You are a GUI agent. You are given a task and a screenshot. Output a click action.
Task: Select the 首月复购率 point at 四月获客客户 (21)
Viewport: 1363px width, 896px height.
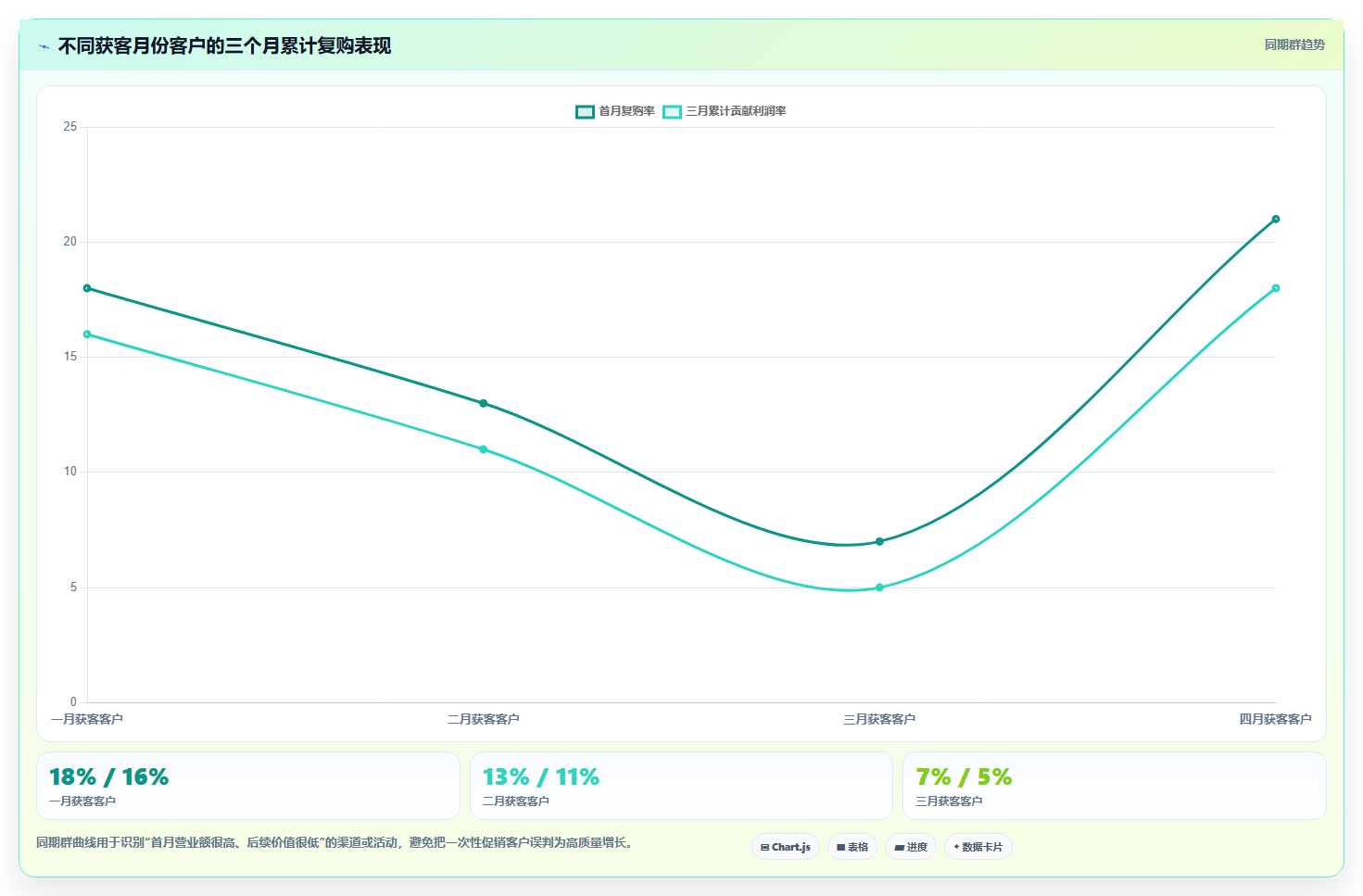click(x=1276, y=220)
